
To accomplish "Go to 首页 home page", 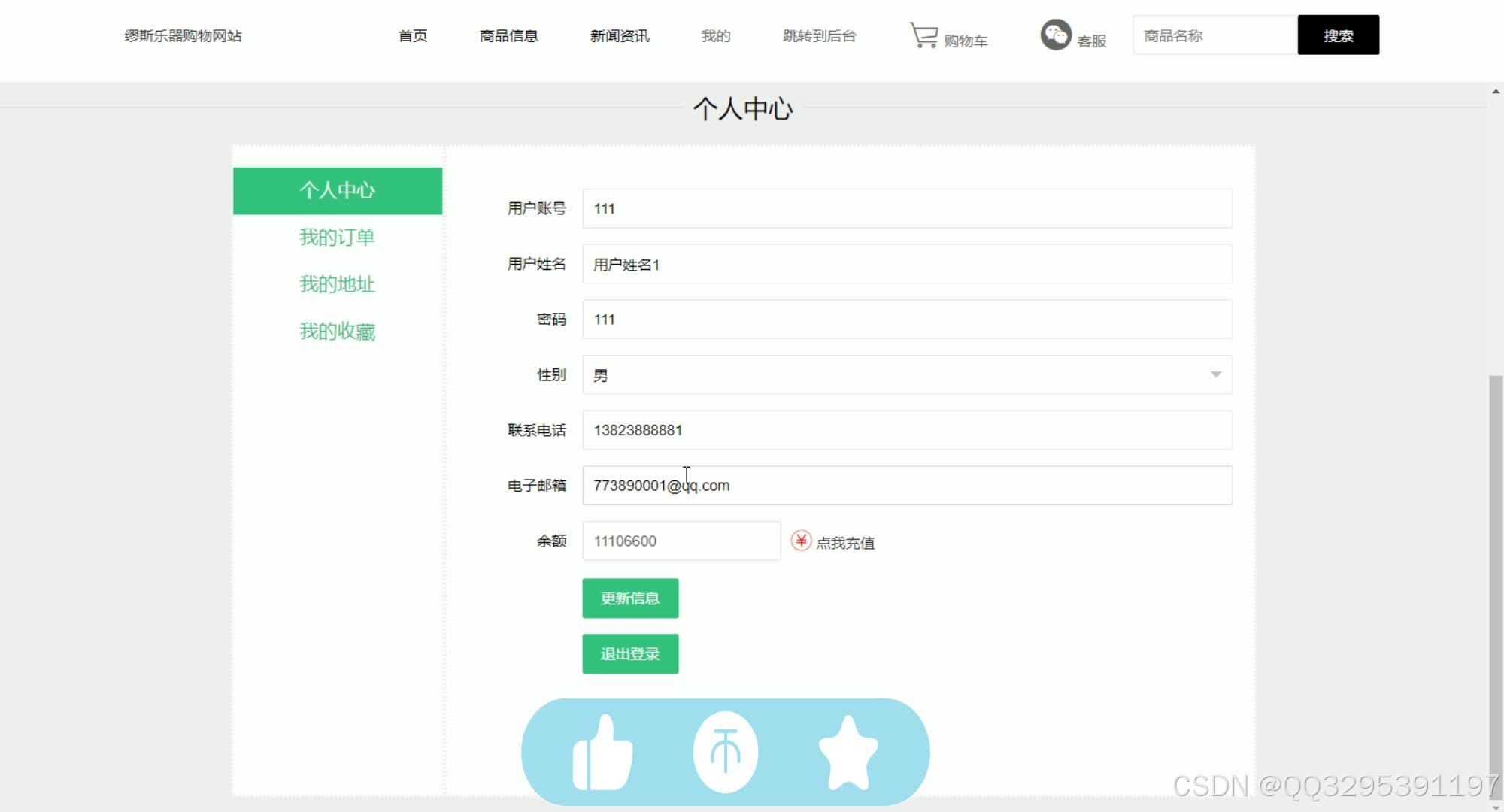I will (413, 35).
